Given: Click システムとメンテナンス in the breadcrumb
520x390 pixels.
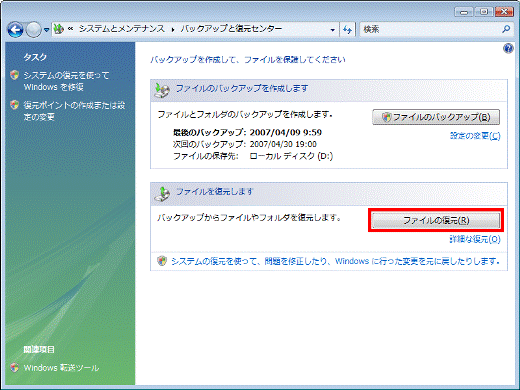Looking at the screenshot, I should pyautogui.click(x=122, y=29).
